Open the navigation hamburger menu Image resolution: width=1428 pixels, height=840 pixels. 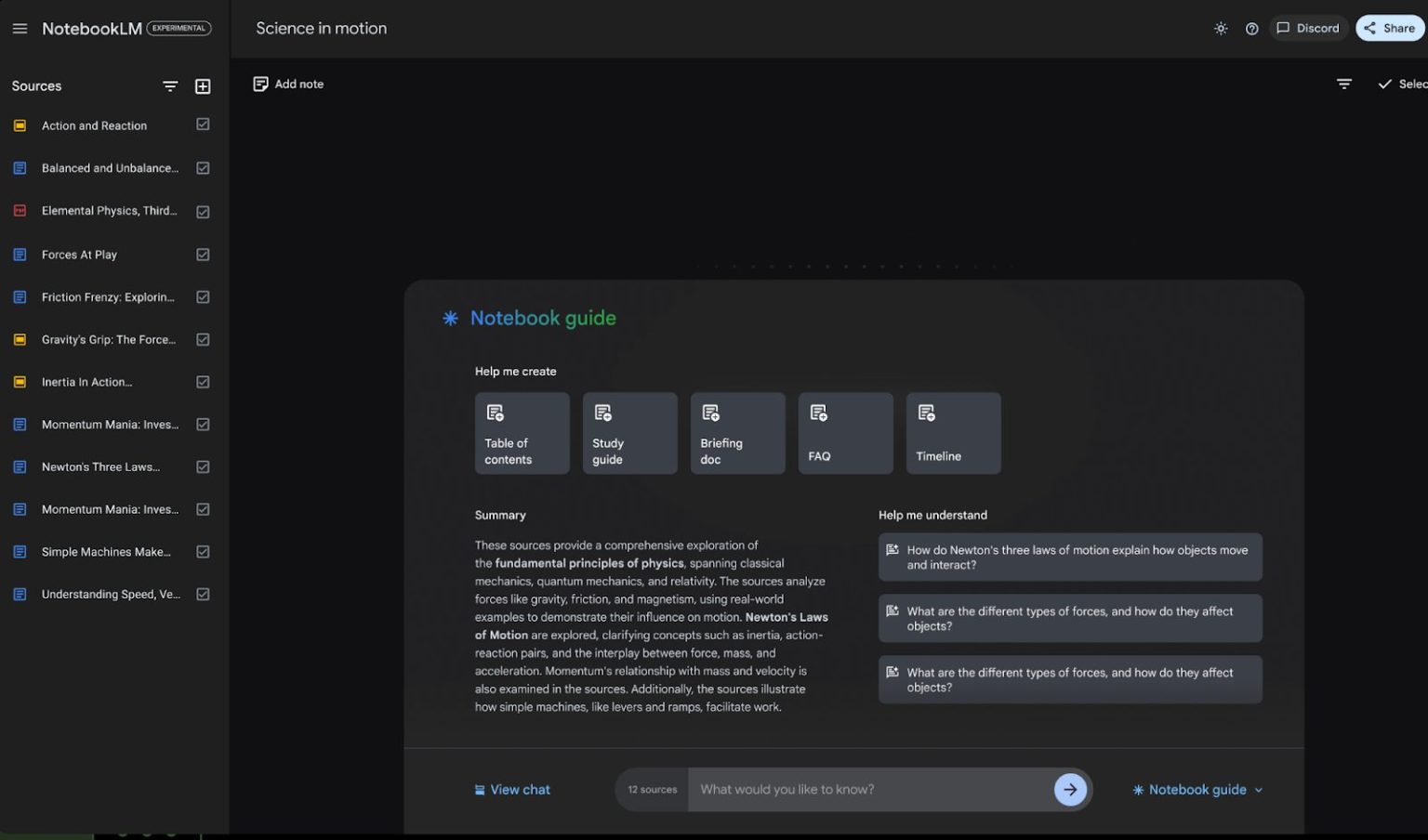pos(20,28)
